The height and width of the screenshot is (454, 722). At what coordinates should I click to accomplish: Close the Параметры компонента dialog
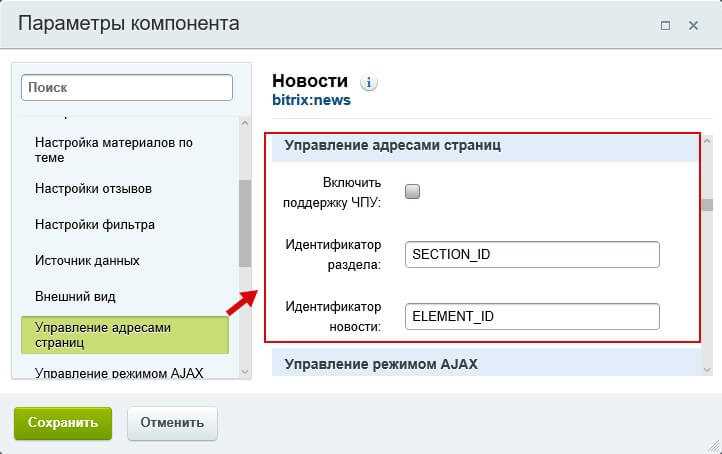[x=693, y=25]
